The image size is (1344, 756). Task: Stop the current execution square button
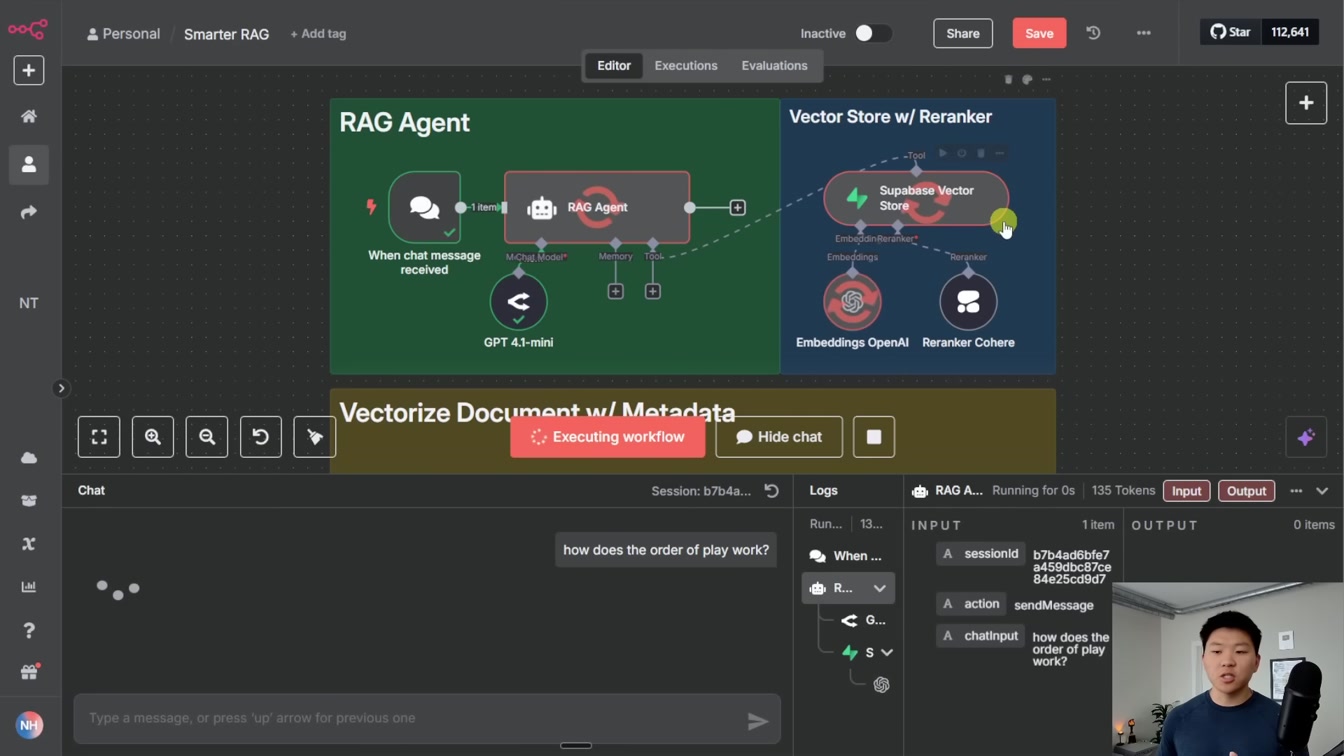874,437
